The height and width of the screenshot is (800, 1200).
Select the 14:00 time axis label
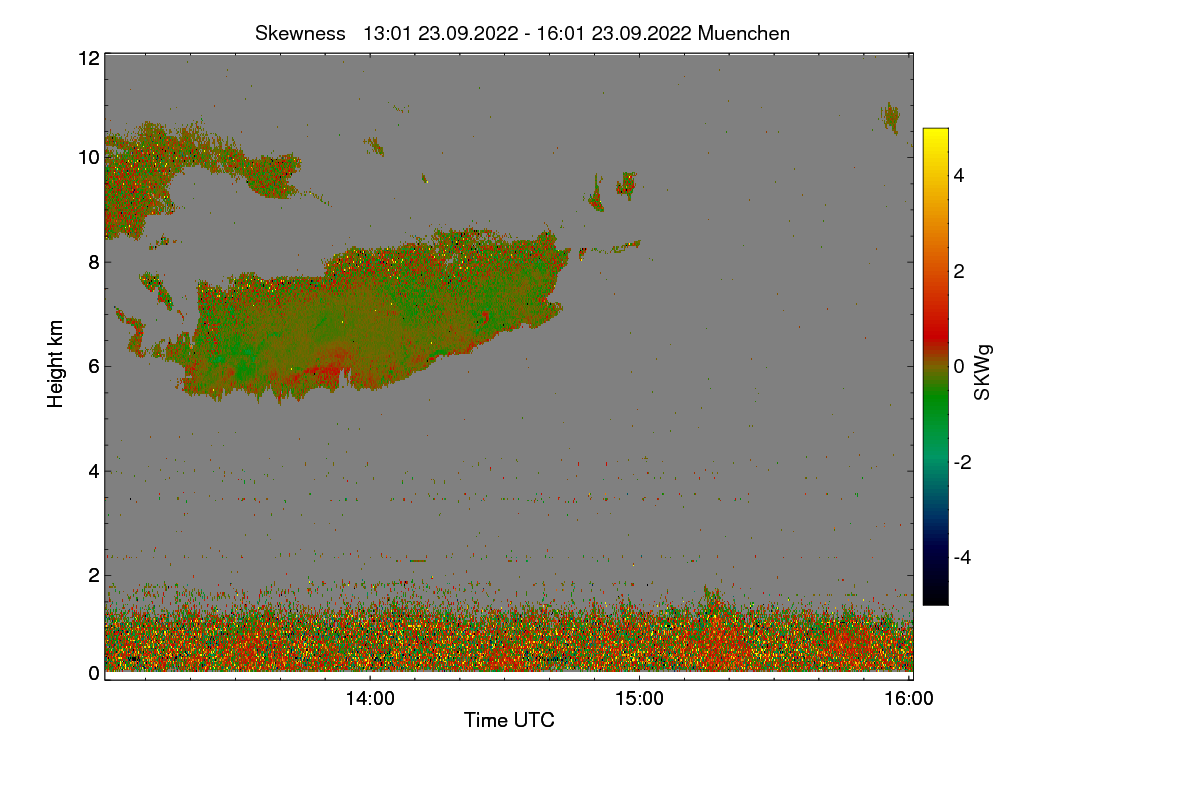pyautogui.click(x=370, y=699)
